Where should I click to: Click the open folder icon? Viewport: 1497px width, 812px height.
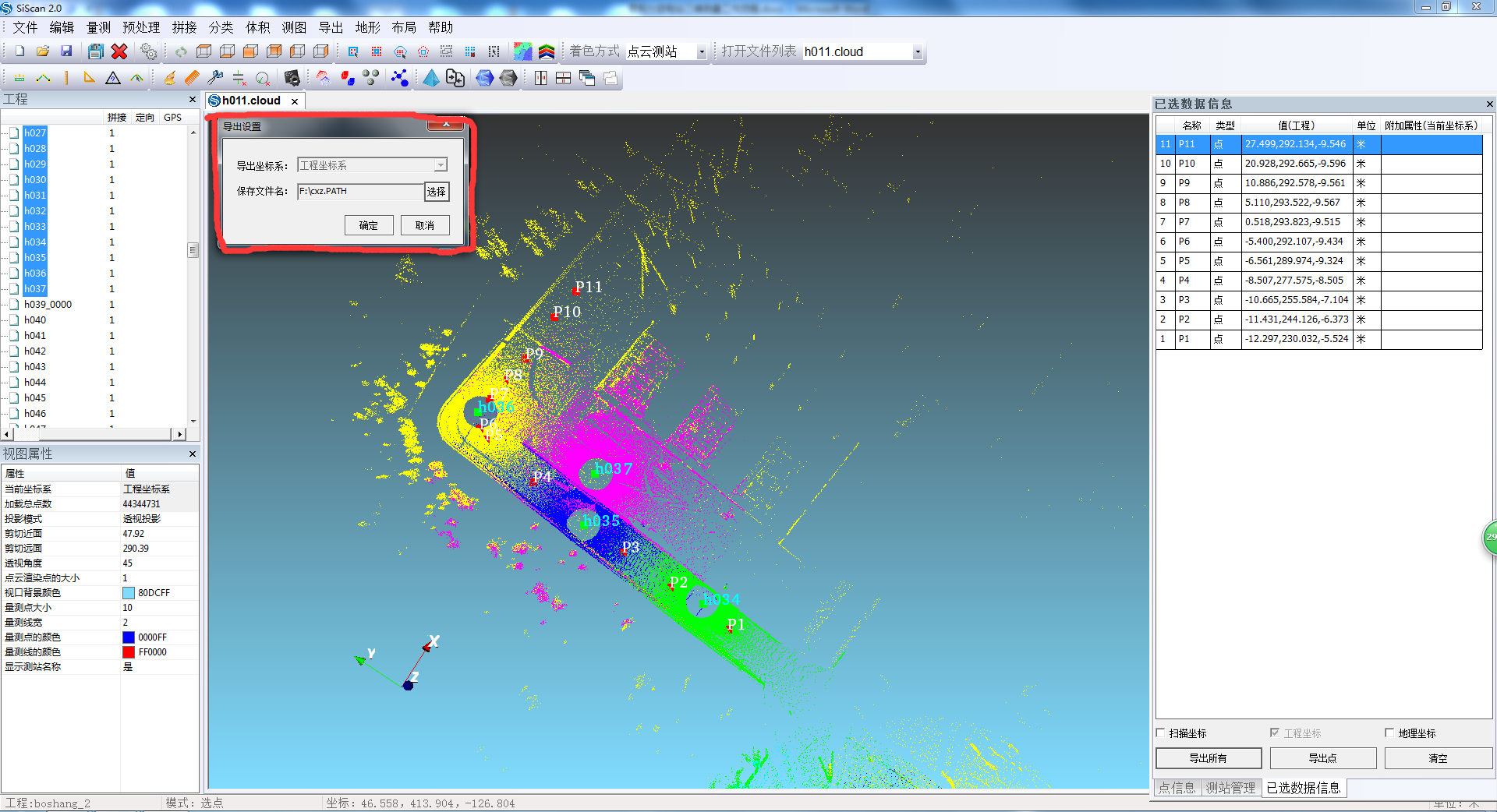pyautogui.click(x=43, y=51)
